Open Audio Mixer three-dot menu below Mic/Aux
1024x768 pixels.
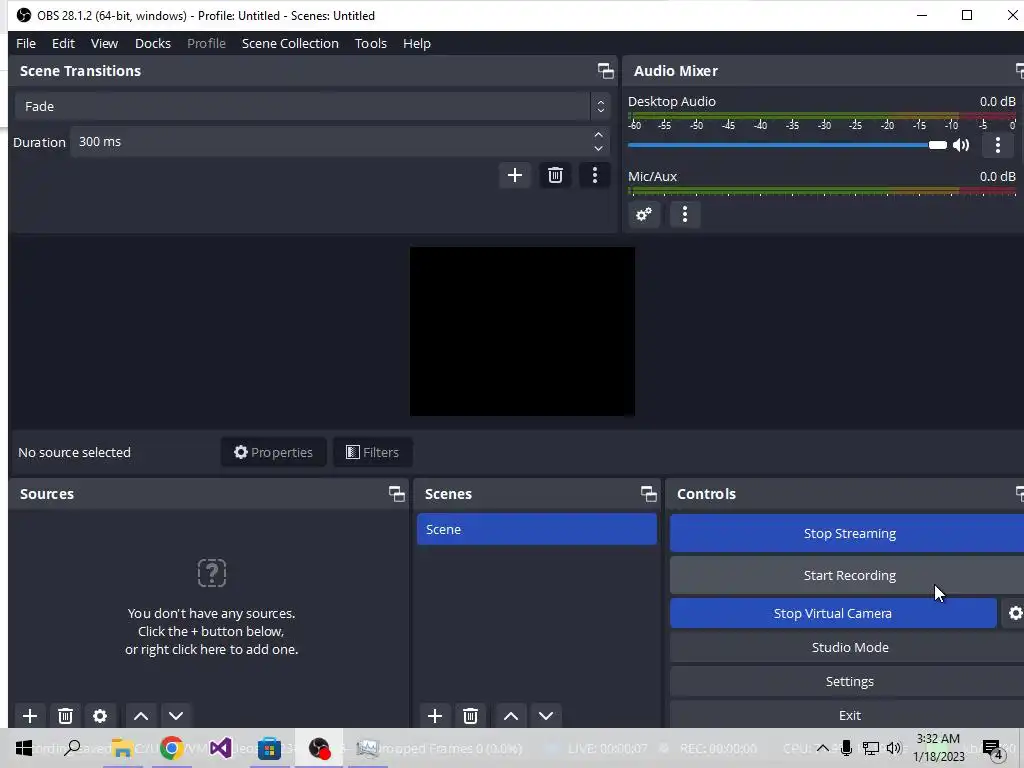[684, 214]
